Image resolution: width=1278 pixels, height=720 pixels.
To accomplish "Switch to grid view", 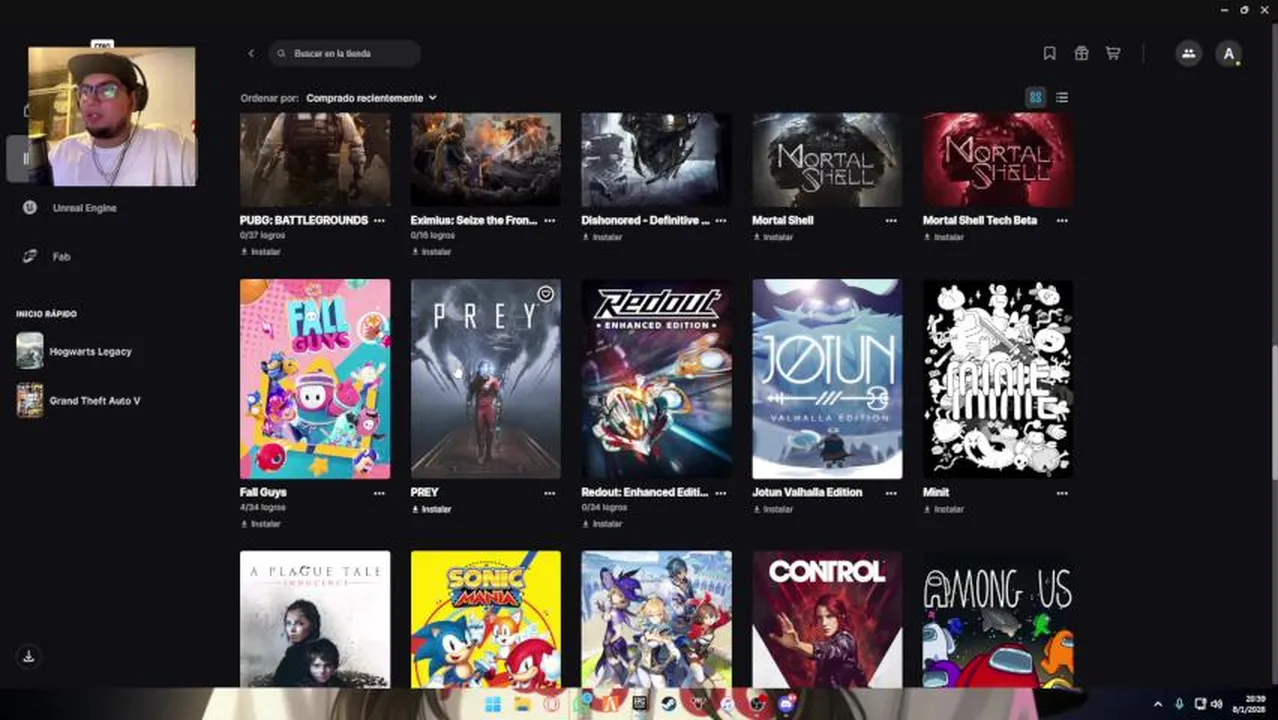I will [x=1035, y=97].
